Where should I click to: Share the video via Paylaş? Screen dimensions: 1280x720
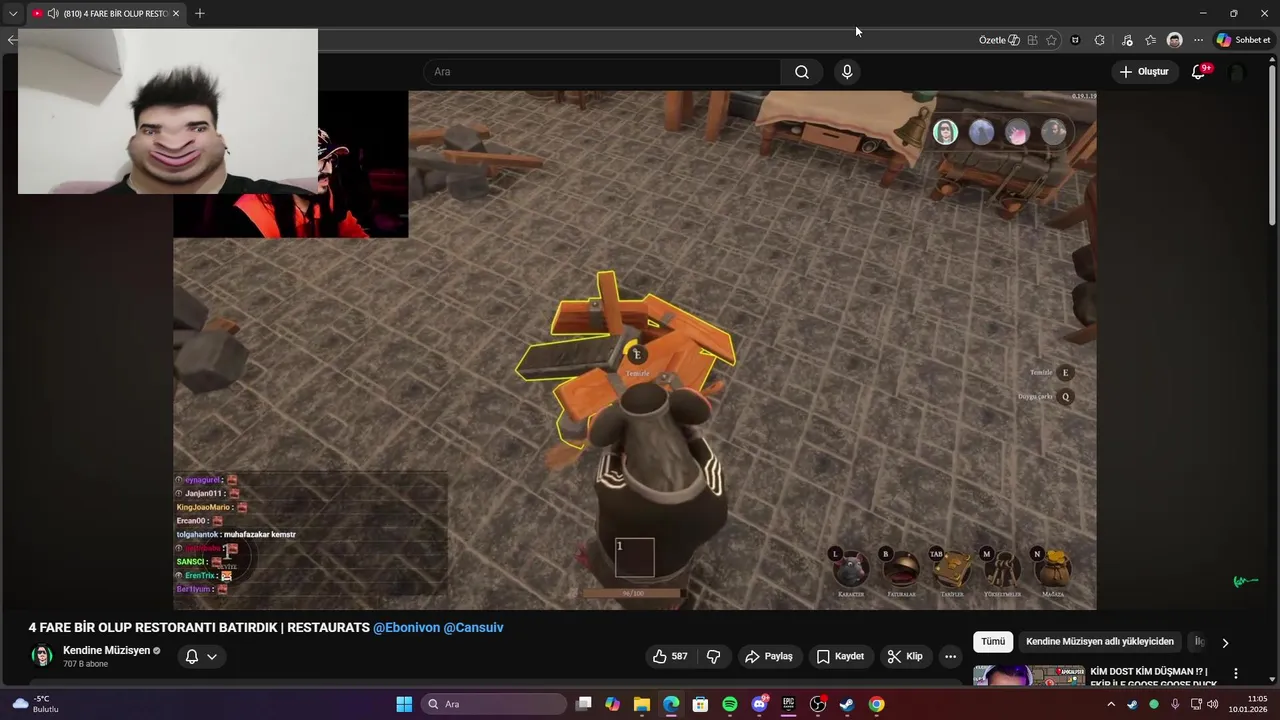point(769,656)
